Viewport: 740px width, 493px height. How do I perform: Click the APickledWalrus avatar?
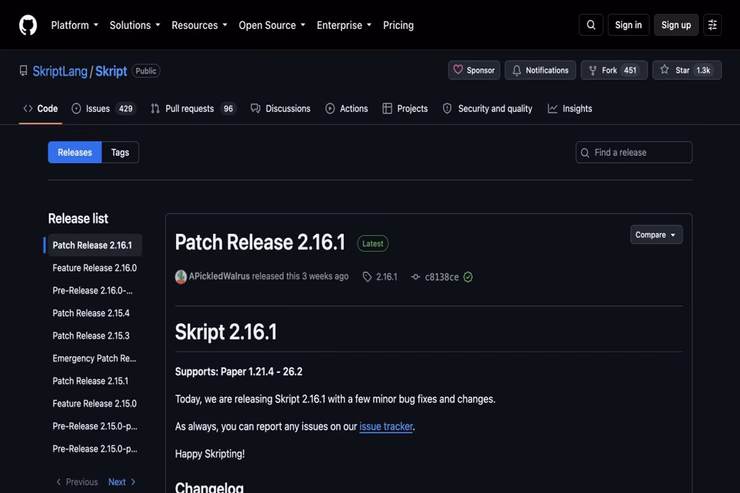click(181, 277)
